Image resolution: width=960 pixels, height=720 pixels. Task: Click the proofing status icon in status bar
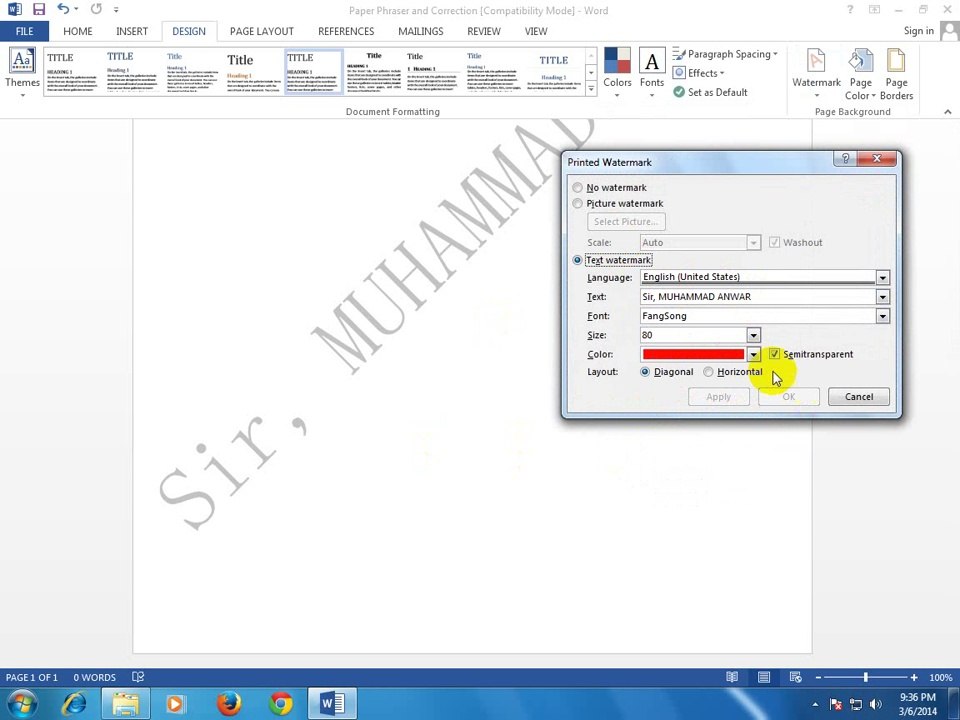pos(138,677)
